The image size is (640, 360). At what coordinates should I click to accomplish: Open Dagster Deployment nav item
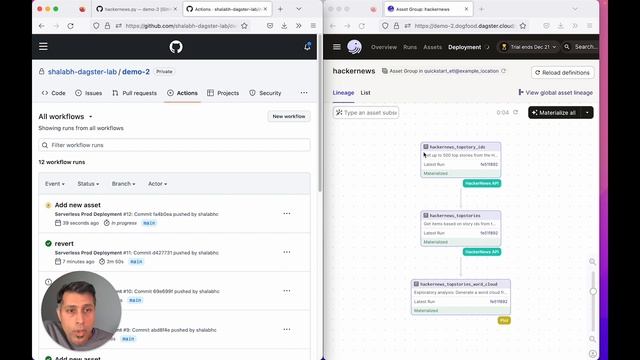(x=464, y=47)
